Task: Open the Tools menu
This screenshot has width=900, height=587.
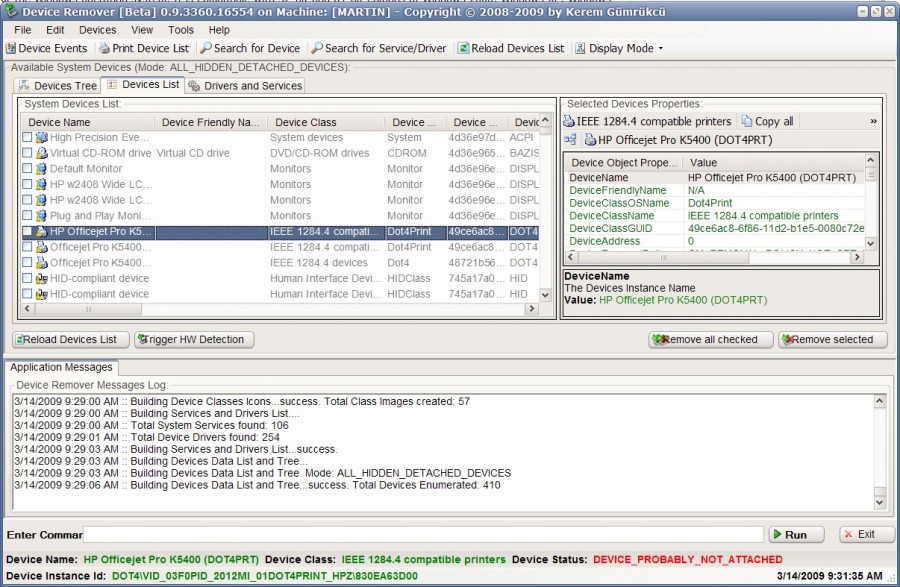Action: (180, 30)
